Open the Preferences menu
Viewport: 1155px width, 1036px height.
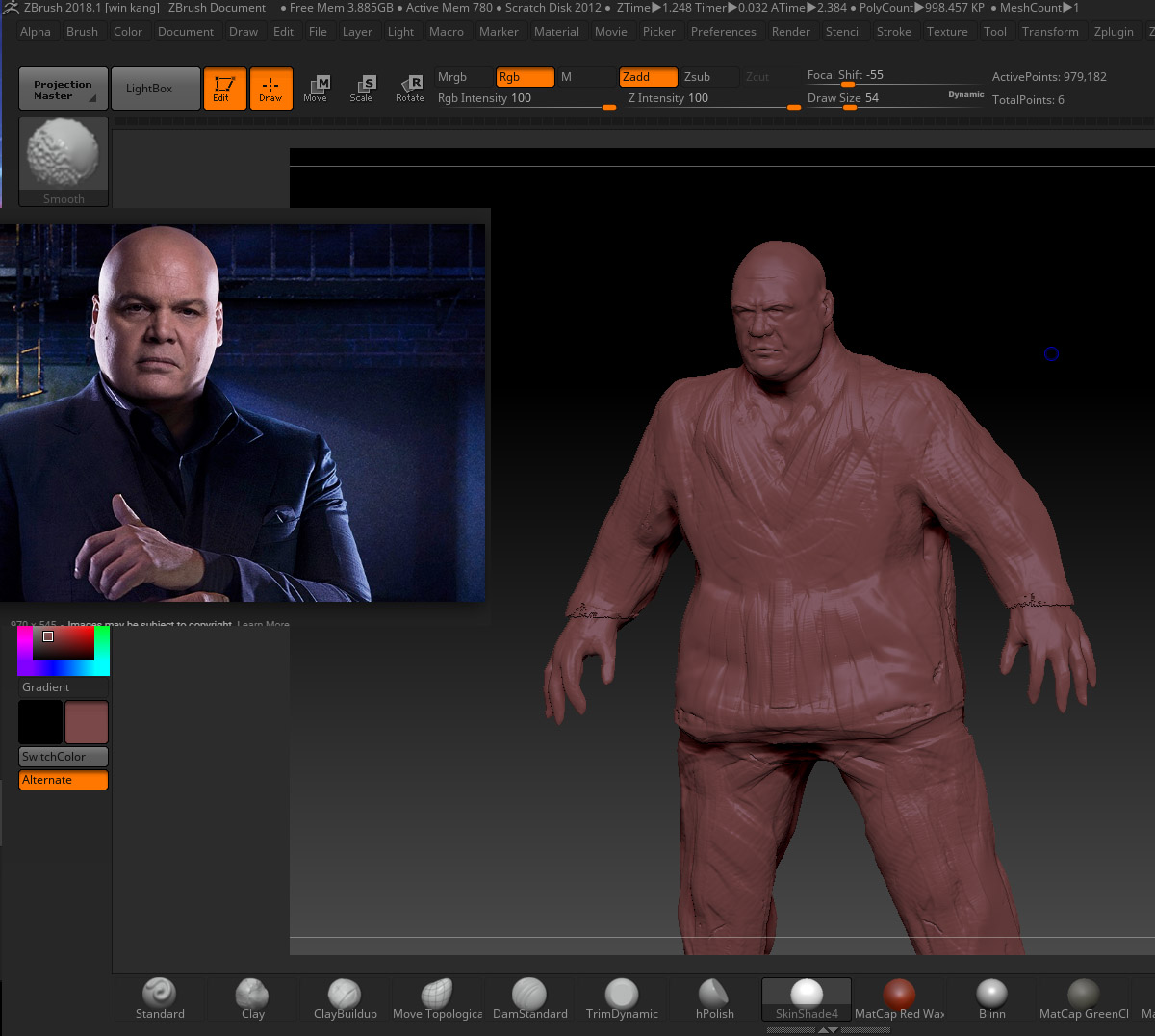pos(724,31)
